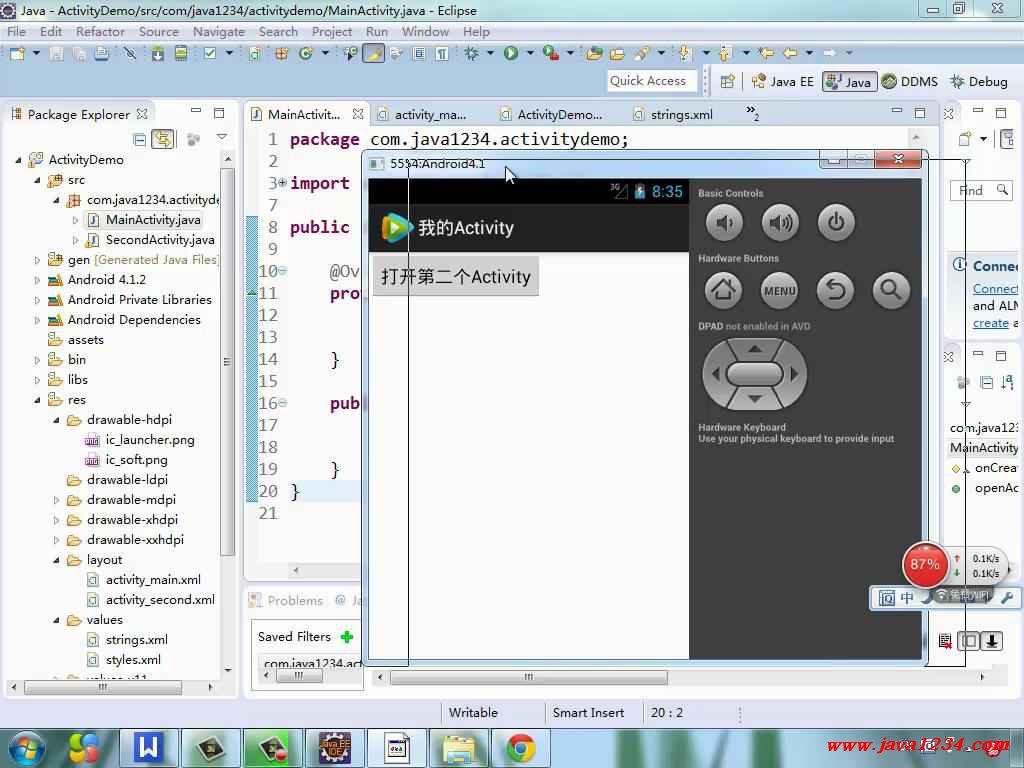
Task: Click the Back navigation arrow in toolbar
Action: [x=790, y=53]
